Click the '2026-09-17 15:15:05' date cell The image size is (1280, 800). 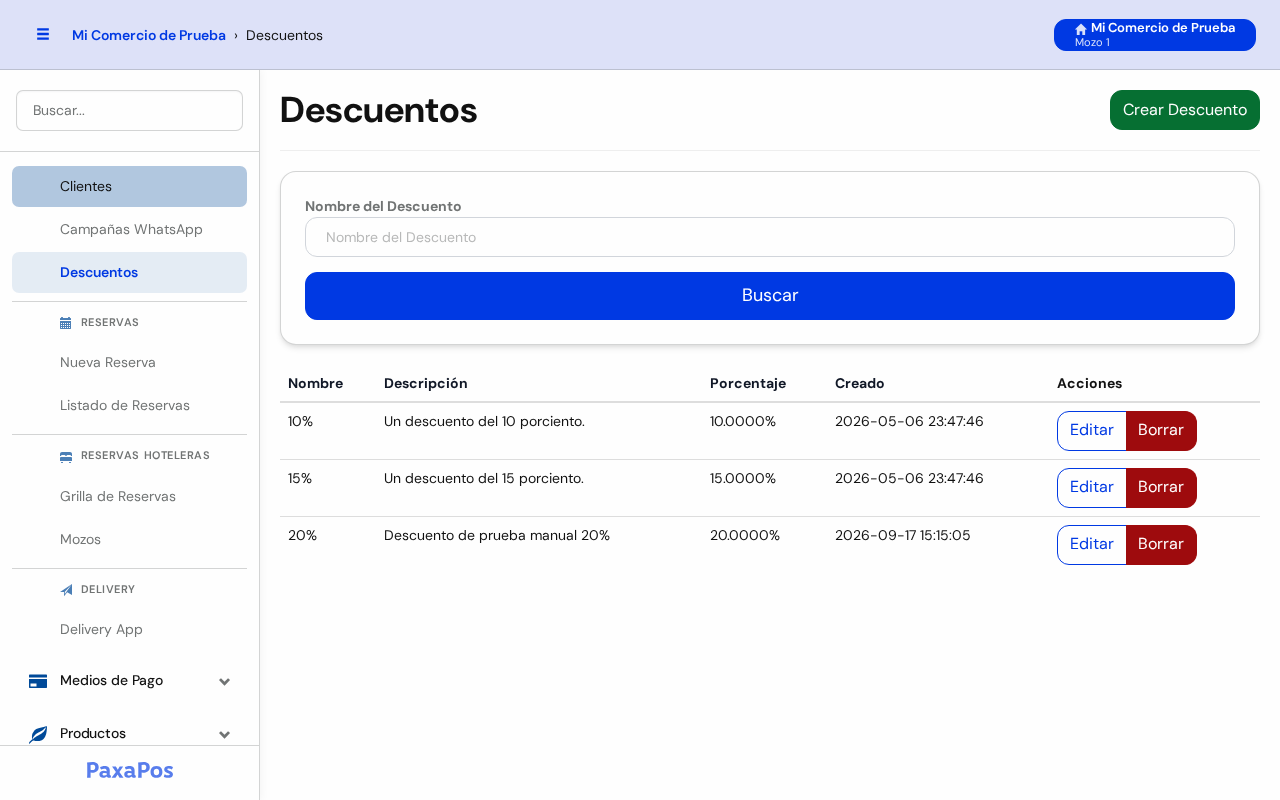point(903,535)
